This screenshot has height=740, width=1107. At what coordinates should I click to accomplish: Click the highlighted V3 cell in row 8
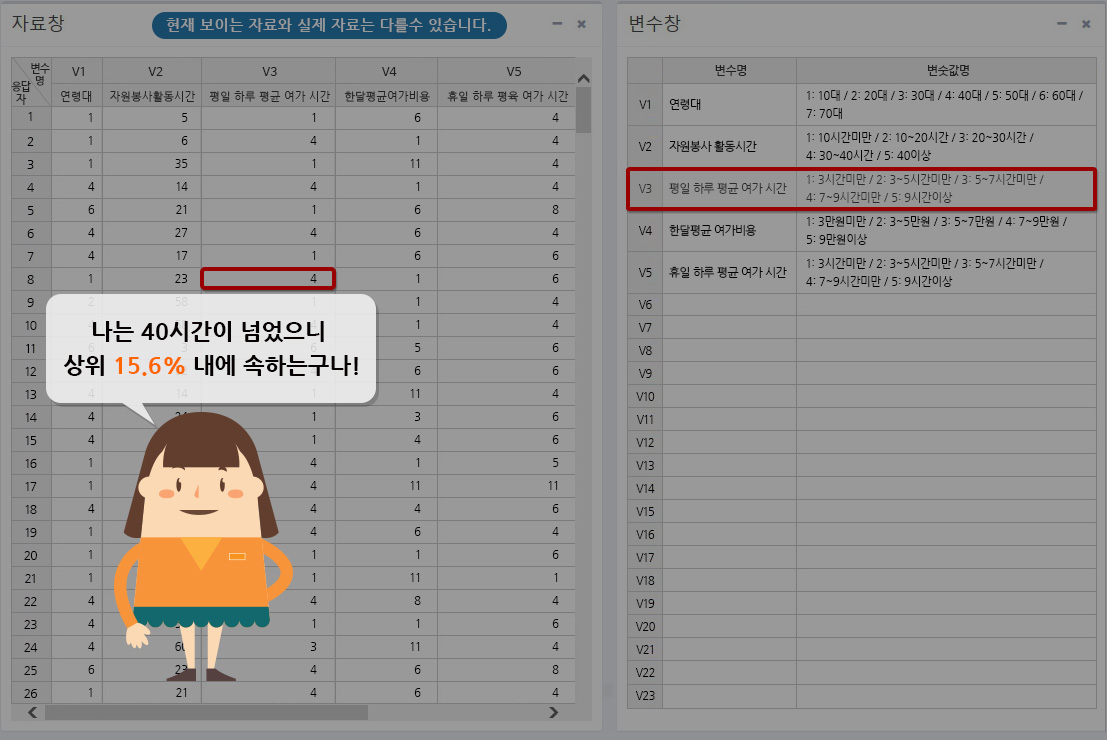tap(268, 279)
